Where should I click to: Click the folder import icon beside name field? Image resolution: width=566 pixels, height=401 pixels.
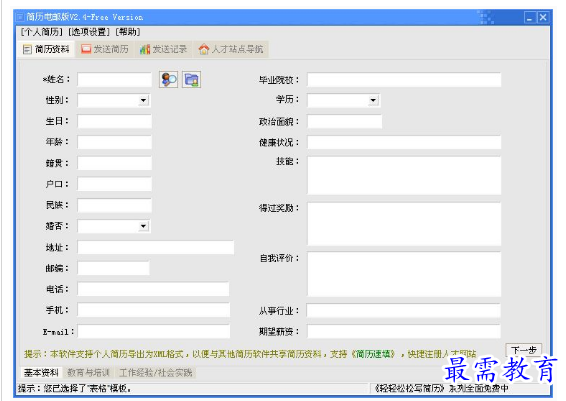tap(191, 79)
